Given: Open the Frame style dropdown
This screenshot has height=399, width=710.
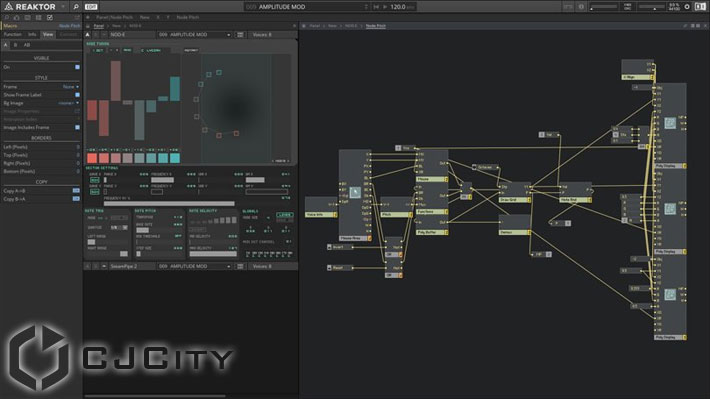Looking at the screenshot, I should coord(71,87).
